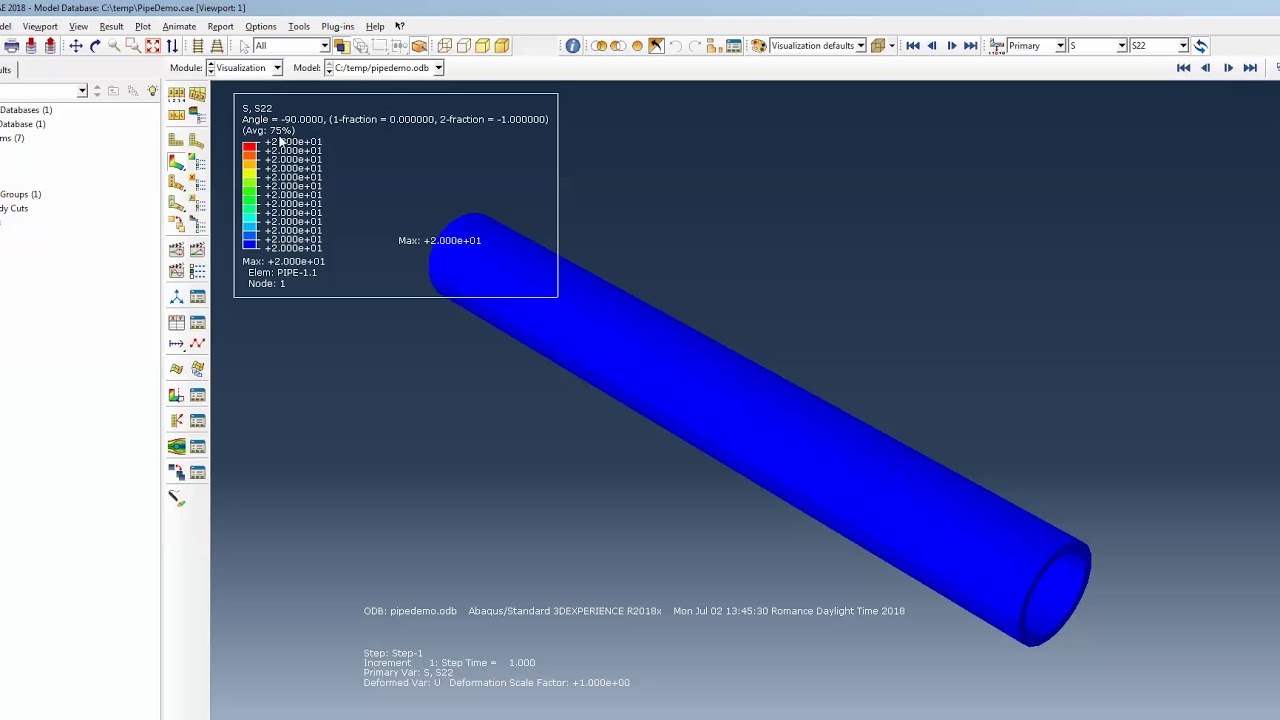Click the Cycle Views up-down arrows icon
This screenshot has height=720, width=1280.
click(172, 46)
